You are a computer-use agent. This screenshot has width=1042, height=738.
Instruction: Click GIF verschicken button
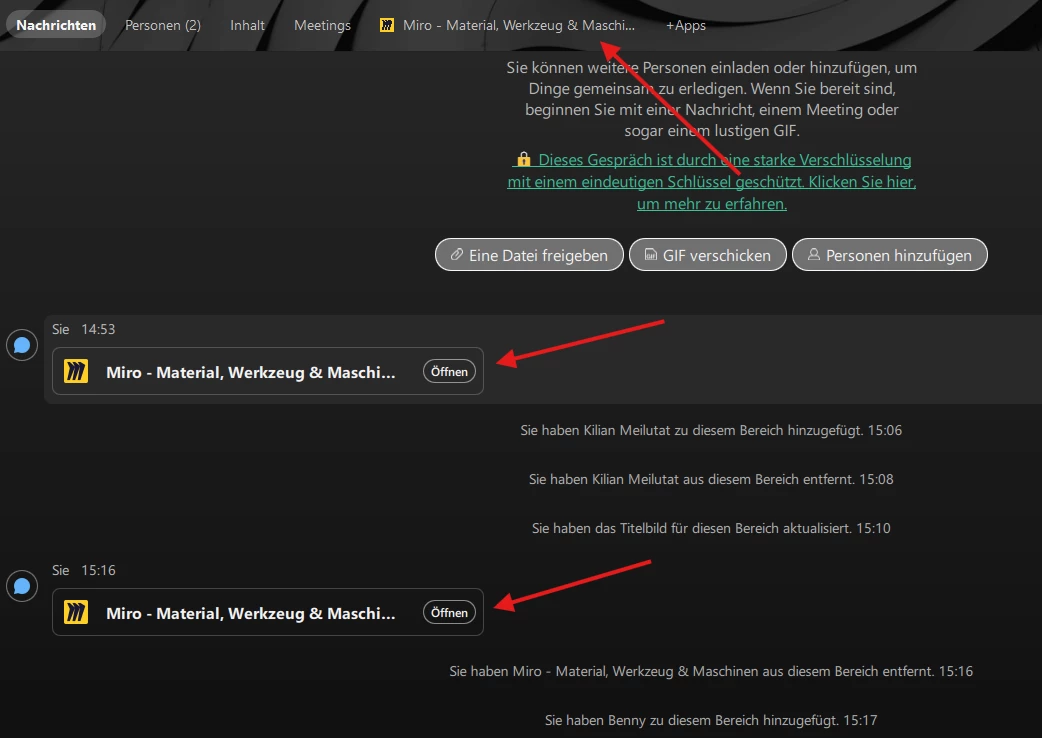pyautogui.click(x=708, y=255)
